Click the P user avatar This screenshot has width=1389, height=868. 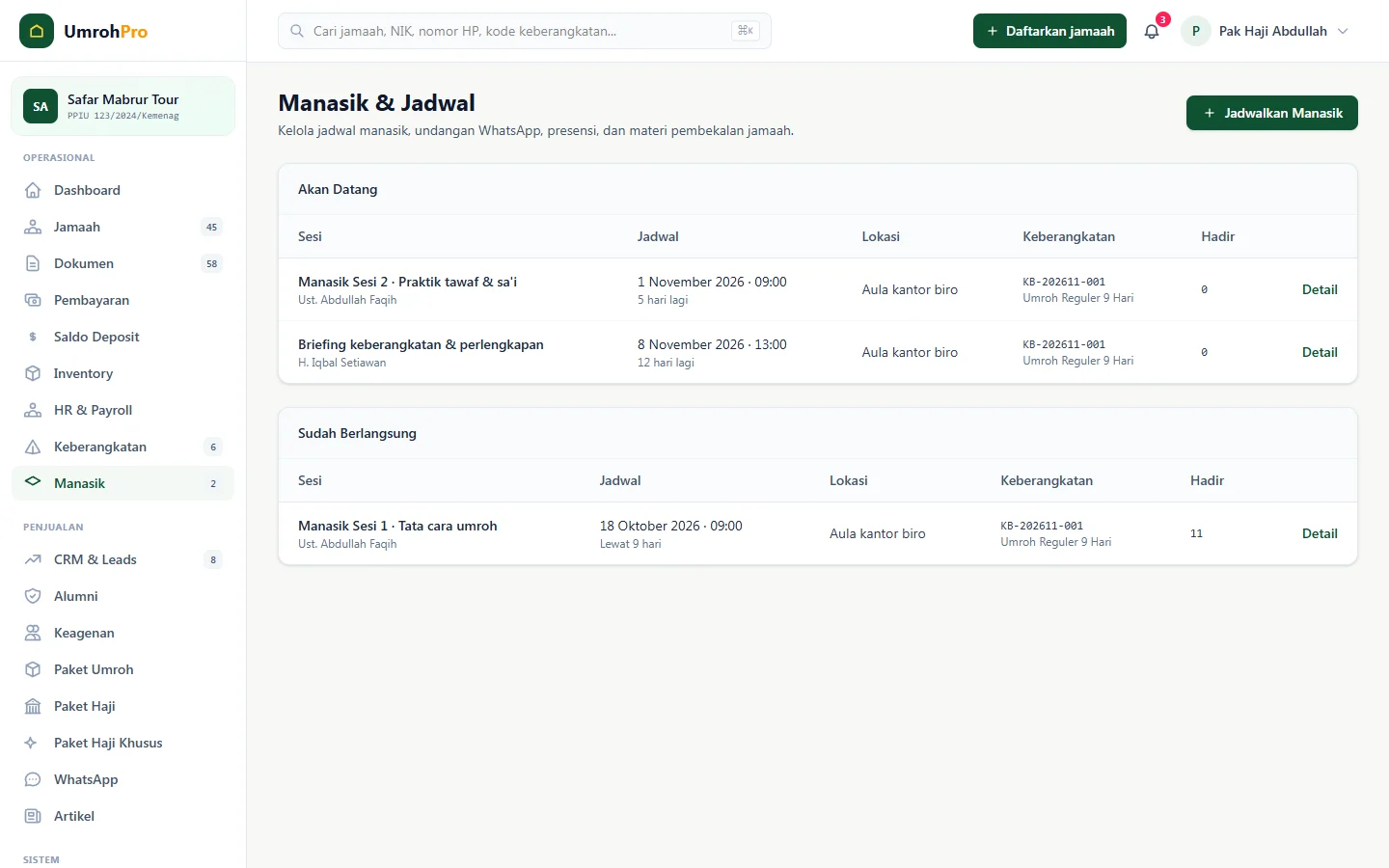1196,31
